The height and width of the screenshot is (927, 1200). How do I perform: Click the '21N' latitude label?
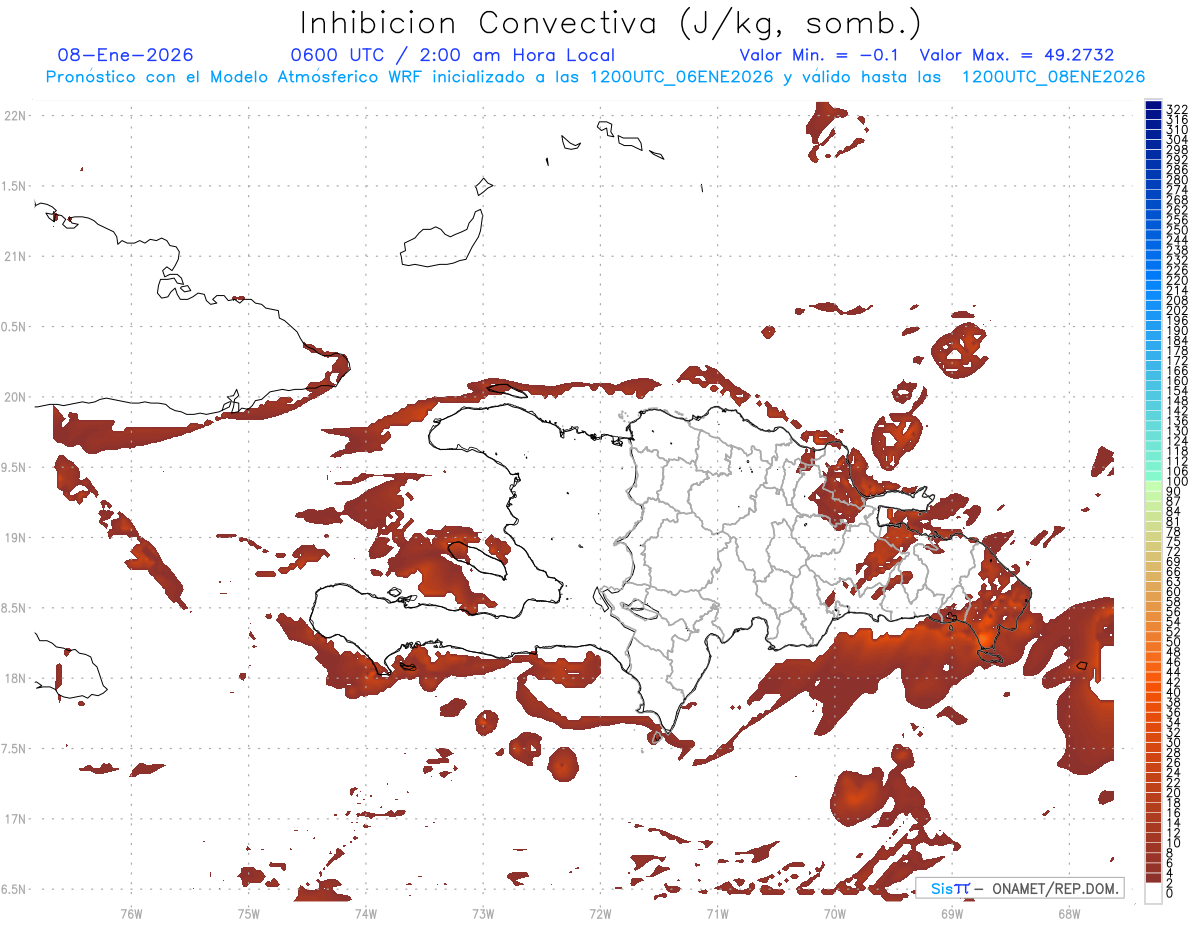16,257
